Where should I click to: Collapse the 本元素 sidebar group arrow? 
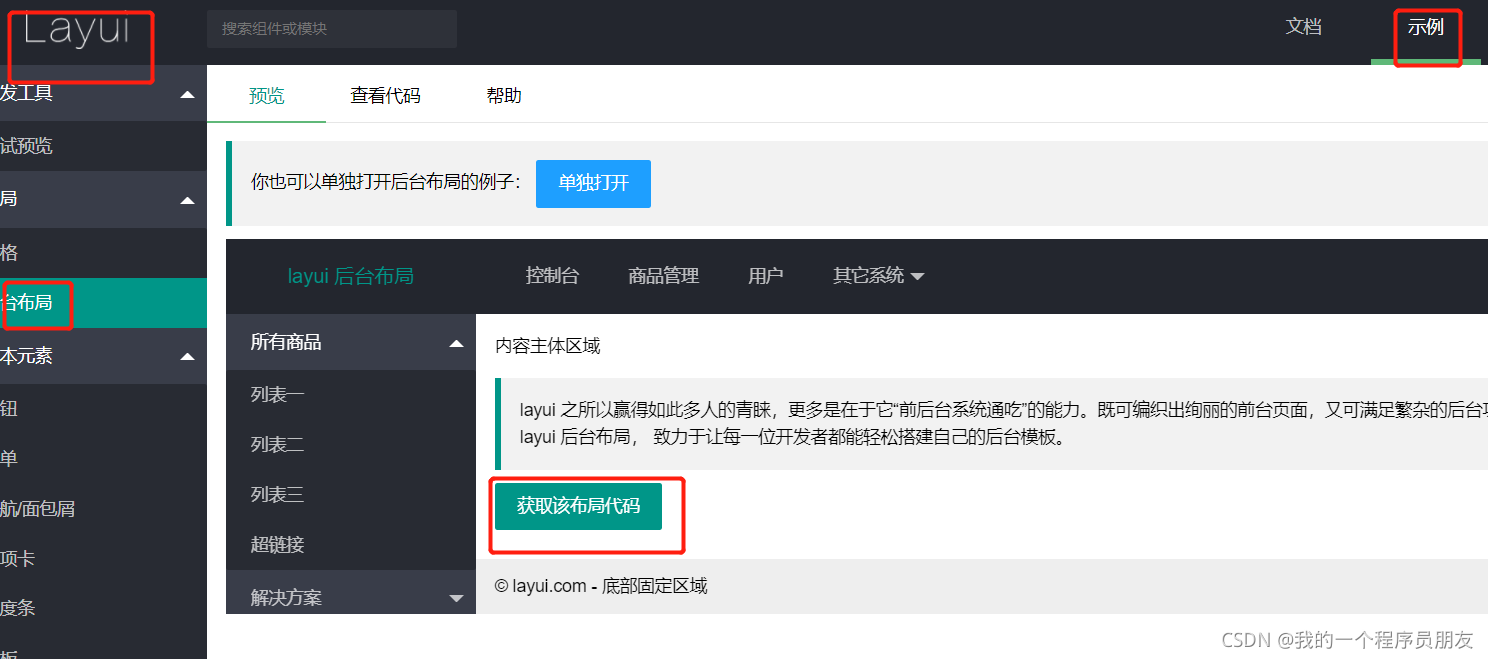(x=187, y=356)
